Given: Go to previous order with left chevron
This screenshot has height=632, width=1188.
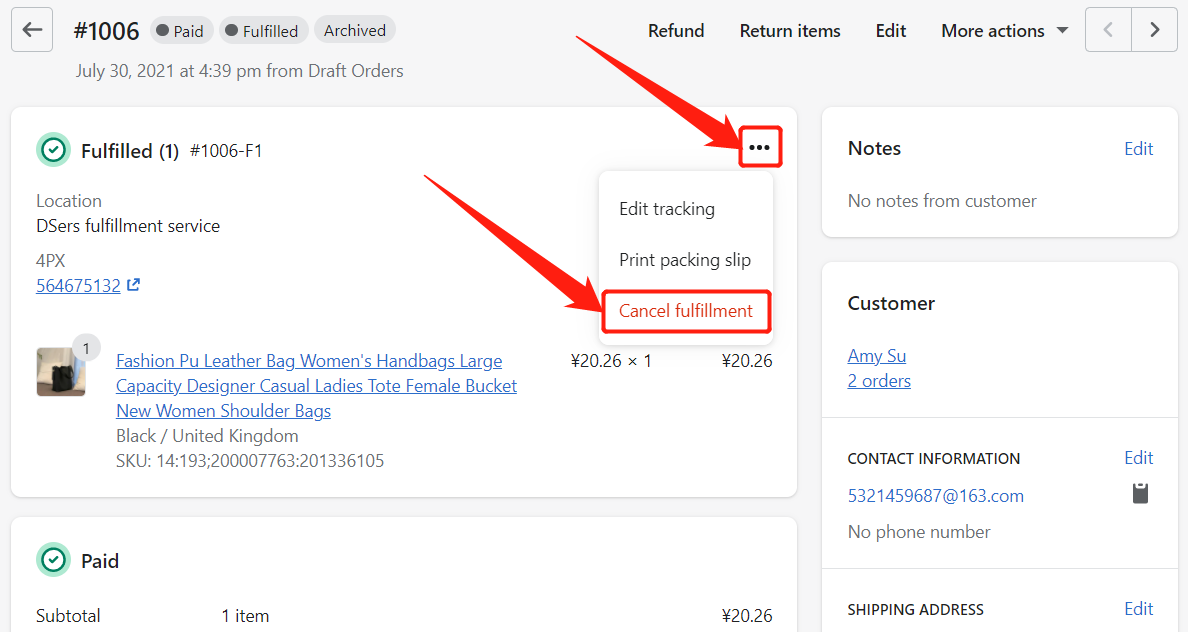Looking at the screenshot, I should (1108, 30).
